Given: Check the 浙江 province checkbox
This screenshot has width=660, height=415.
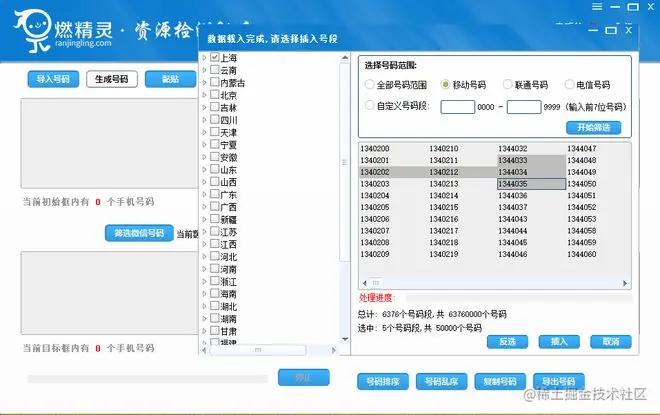Looking at the screenshot, I should click(x=215, y=281).
